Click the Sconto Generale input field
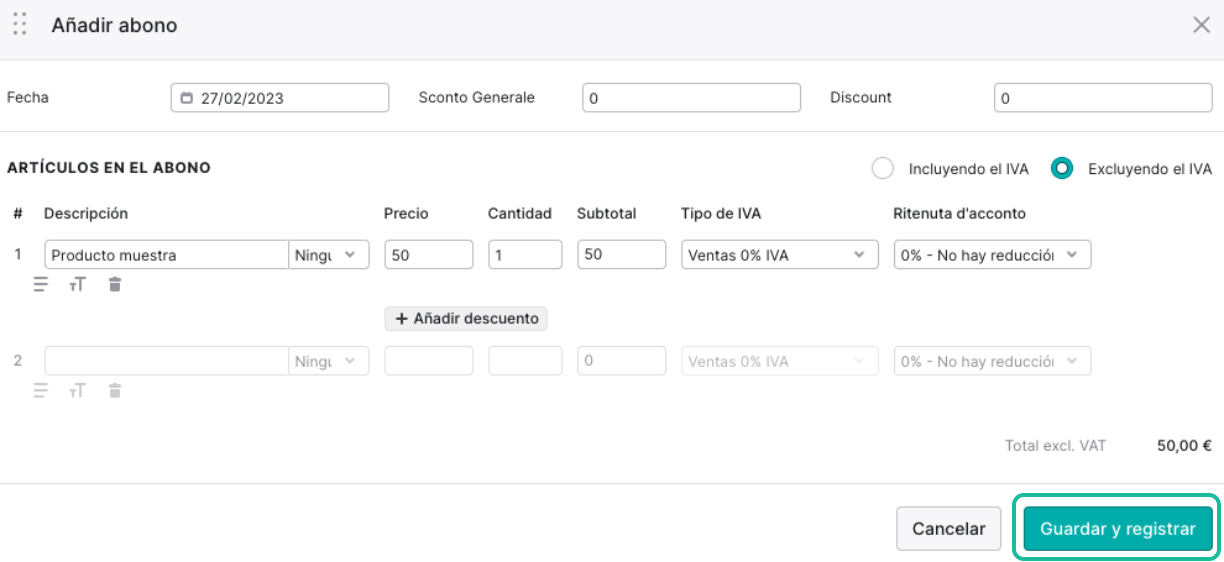 point(692,98)
